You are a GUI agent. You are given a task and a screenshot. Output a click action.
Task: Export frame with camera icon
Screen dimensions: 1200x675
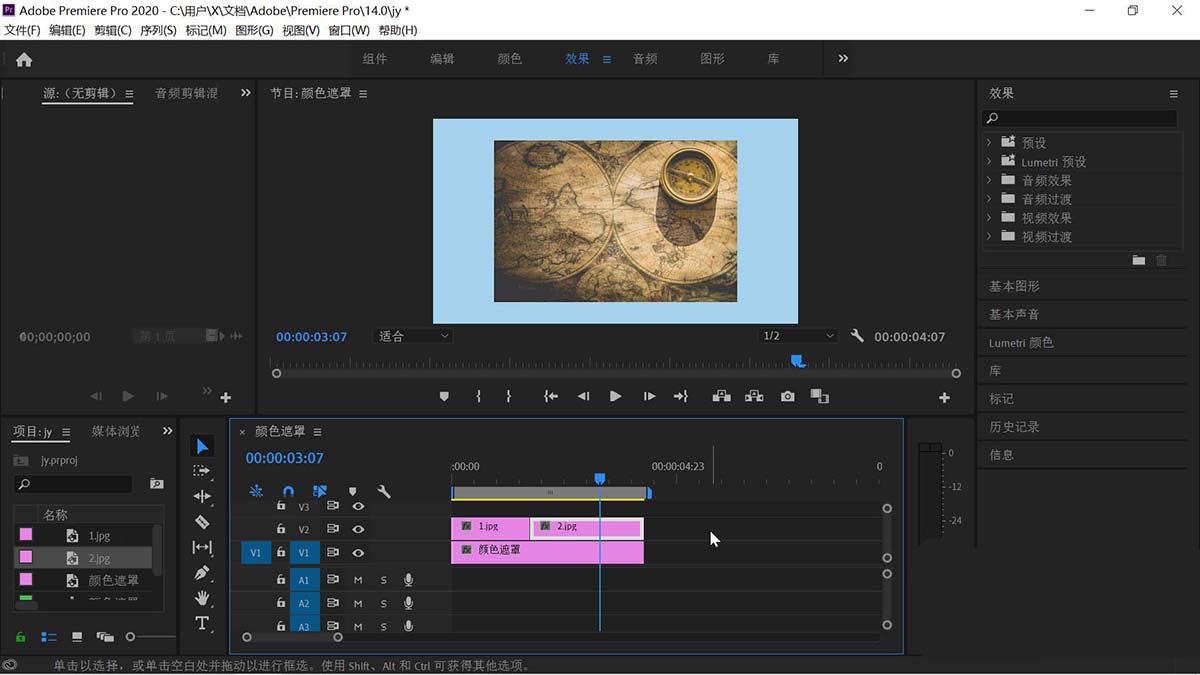(x=788, y=397)
